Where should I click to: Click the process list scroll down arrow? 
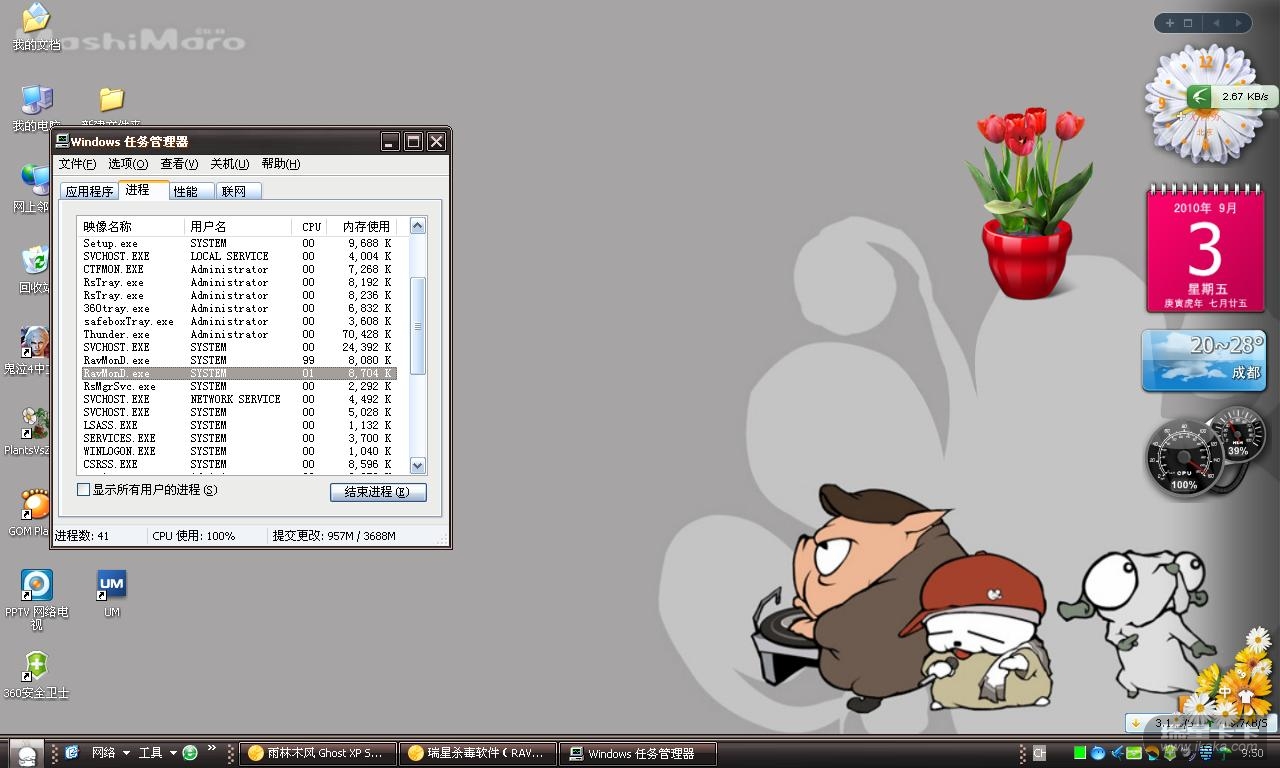(x=418, y=465)
